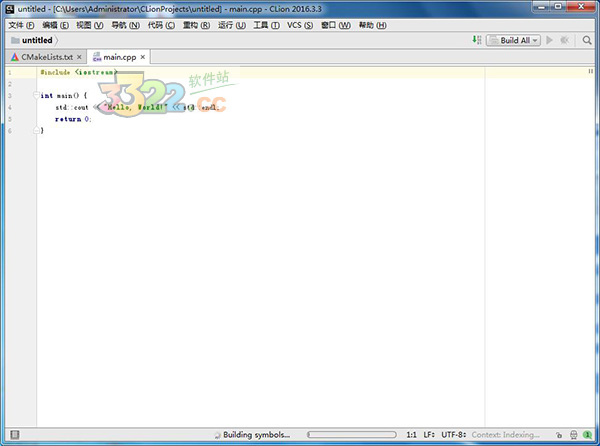Collapse the main() function fold marker

pos(36,95)
